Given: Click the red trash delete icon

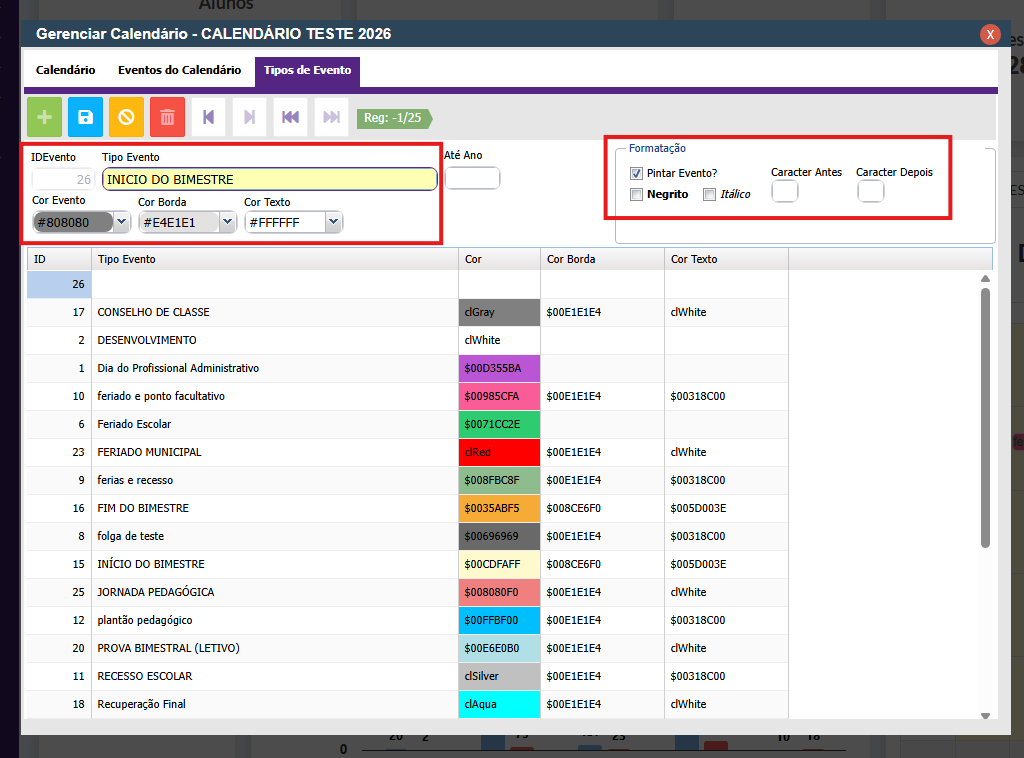Looking at the screenshot, I should pos(167,117).
